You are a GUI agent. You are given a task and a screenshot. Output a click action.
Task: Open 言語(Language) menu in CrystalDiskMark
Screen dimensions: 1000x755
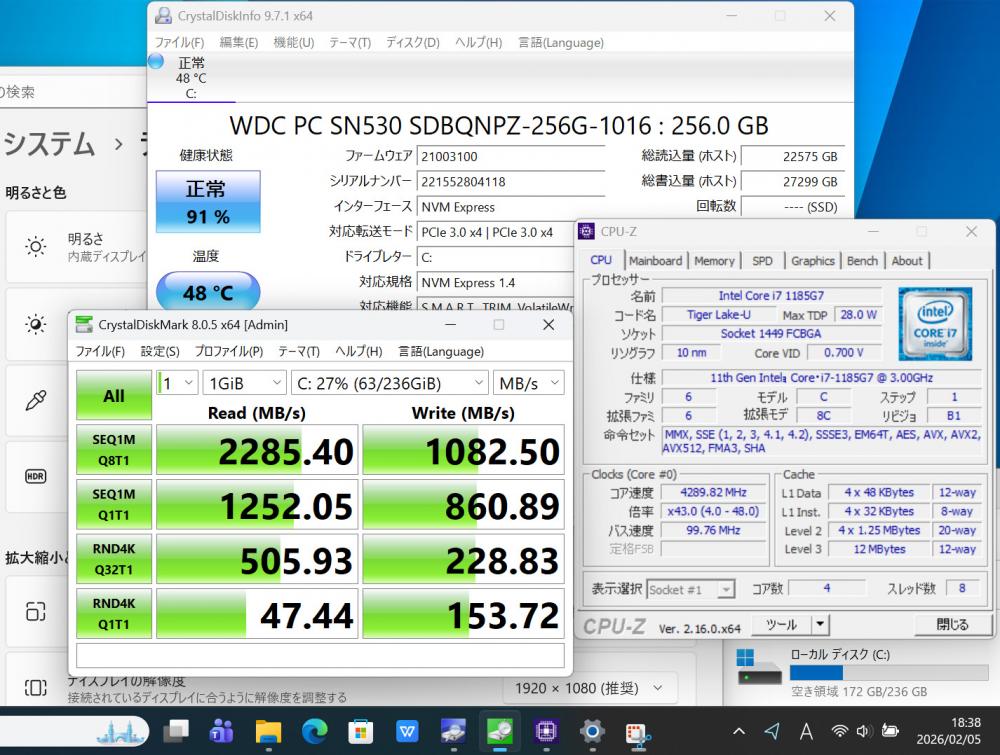coord(441,351)
